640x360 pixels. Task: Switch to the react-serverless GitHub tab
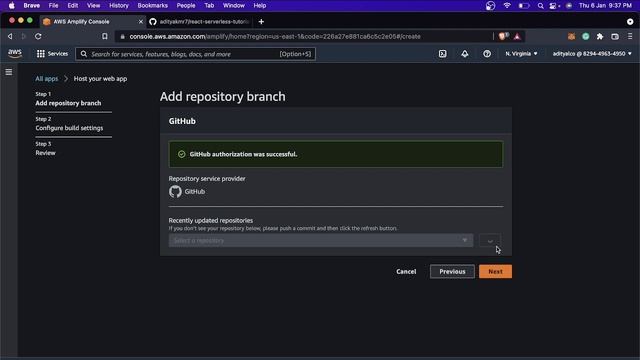[200, 22]
